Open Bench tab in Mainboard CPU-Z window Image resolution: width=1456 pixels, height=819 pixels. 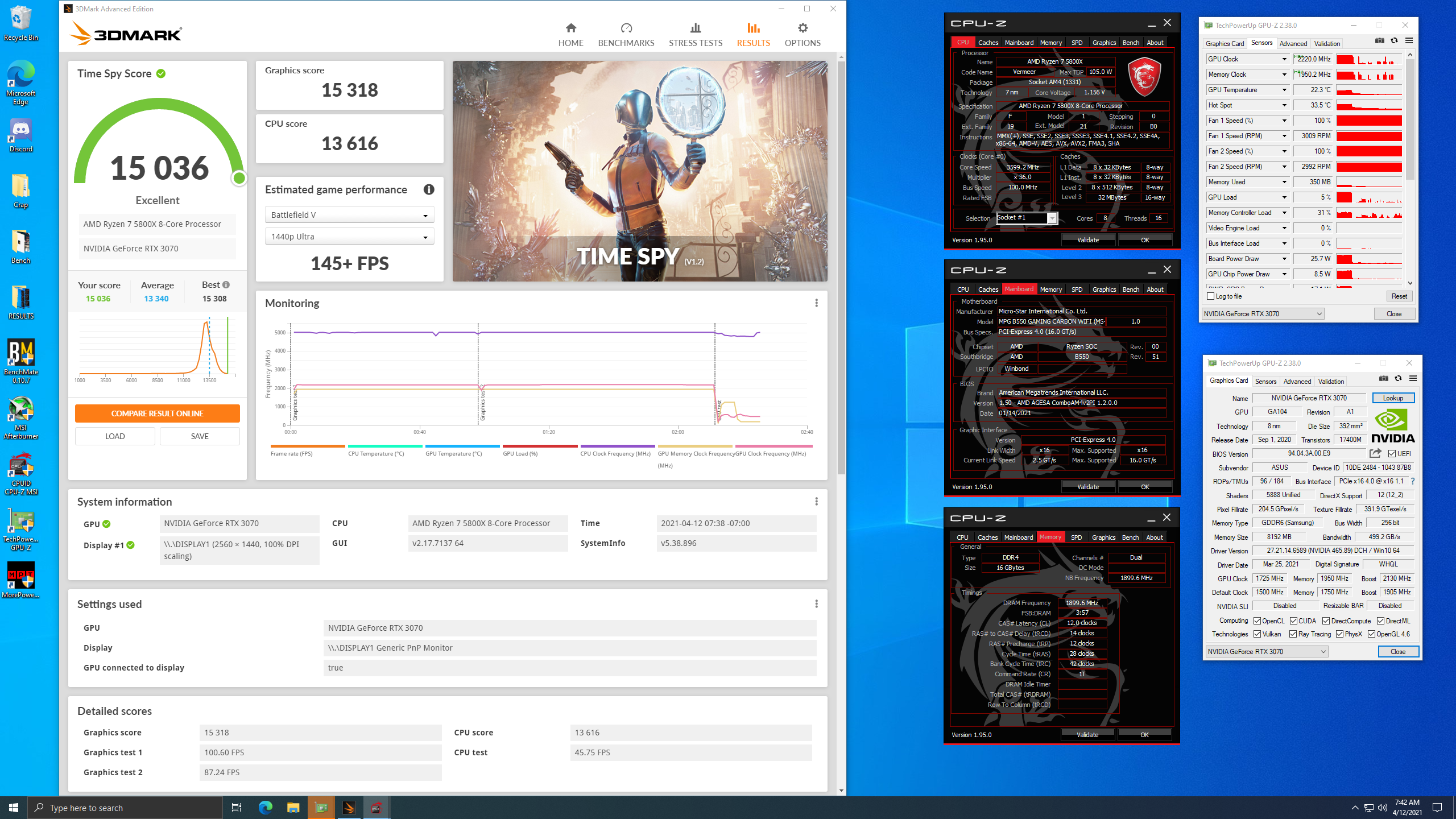coord(1131,289)
